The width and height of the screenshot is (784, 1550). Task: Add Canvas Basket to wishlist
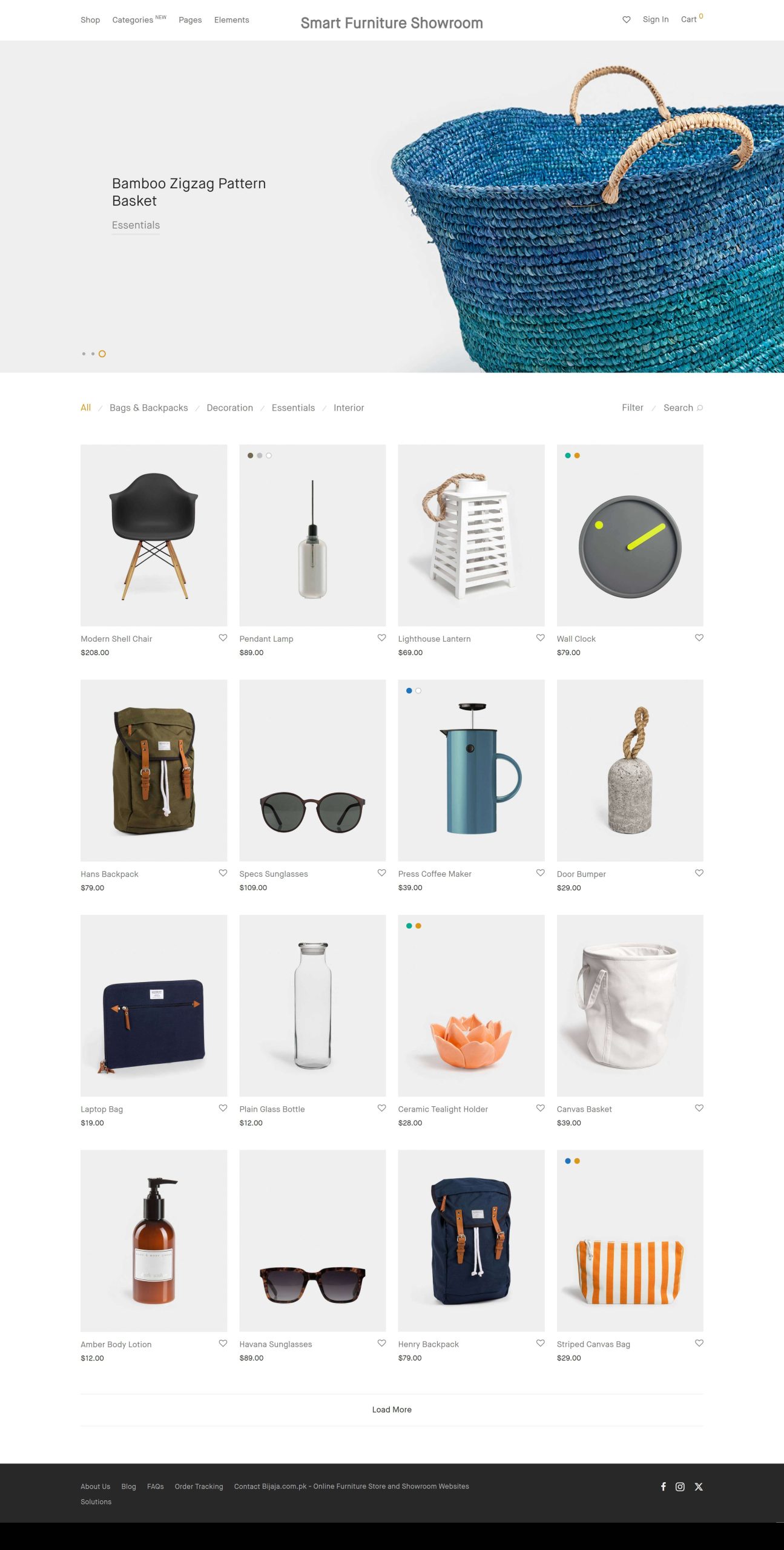click(x=699, y=1107)
